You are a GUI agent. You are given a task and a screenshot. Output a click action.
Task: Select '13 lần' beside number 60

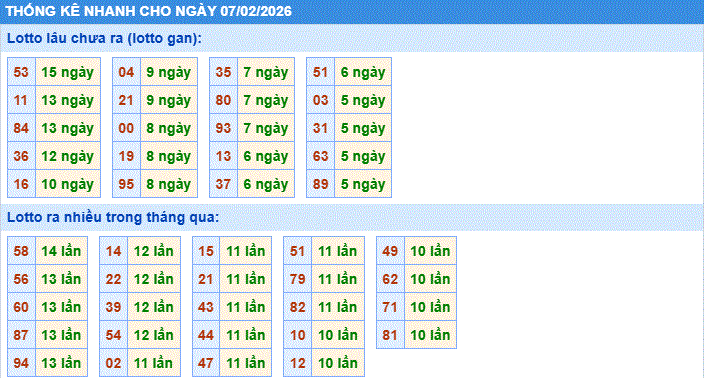(x=61, y=307)
